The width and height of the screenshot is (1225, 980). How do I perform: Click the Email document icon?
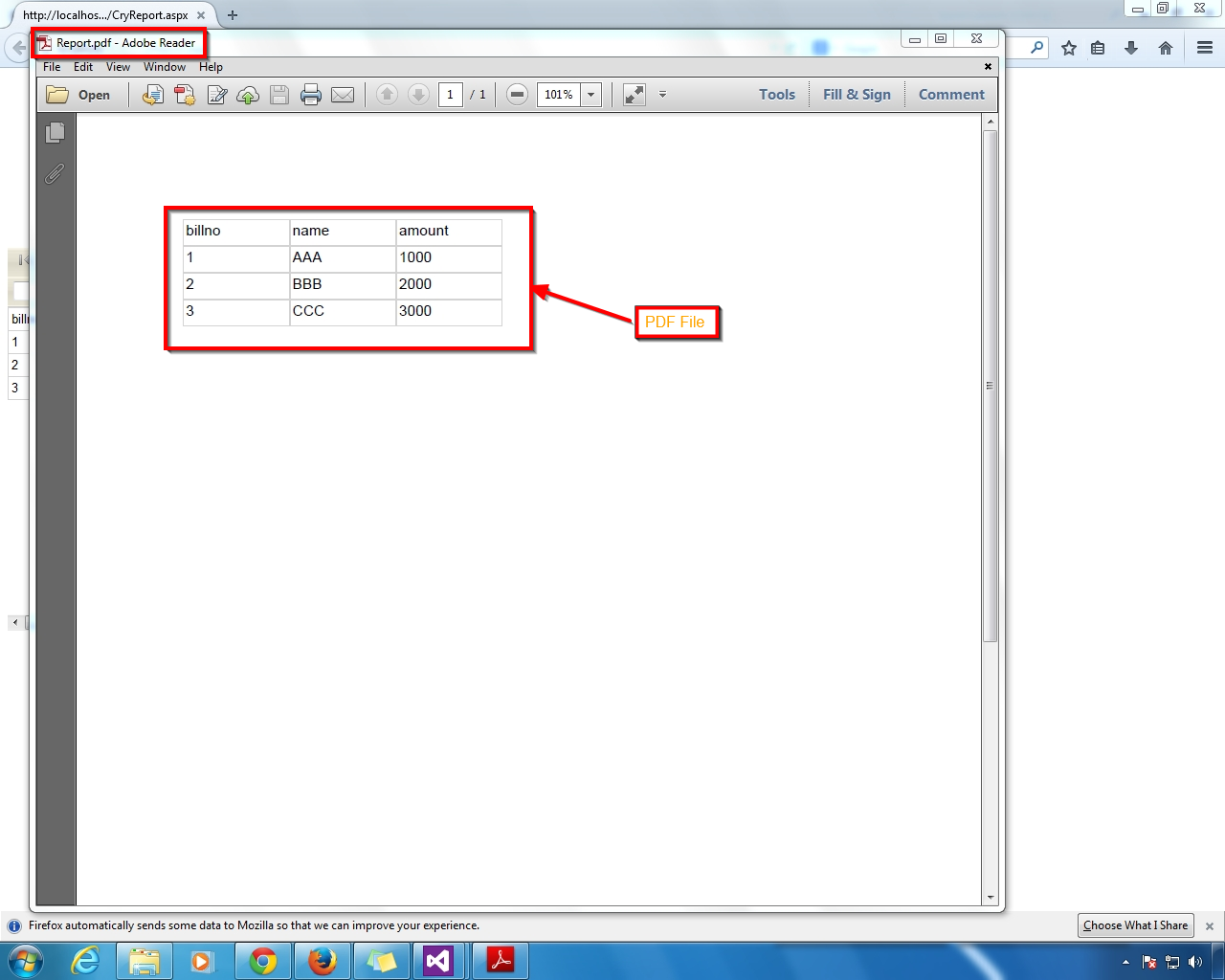[x=344, y=94]
